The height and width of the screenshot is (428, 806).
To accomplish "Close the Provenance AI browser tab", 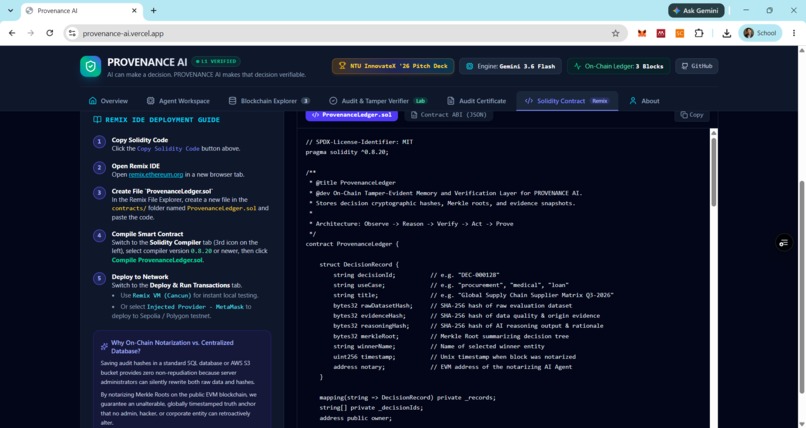I will pyautogui.click(x=134, y=10).
